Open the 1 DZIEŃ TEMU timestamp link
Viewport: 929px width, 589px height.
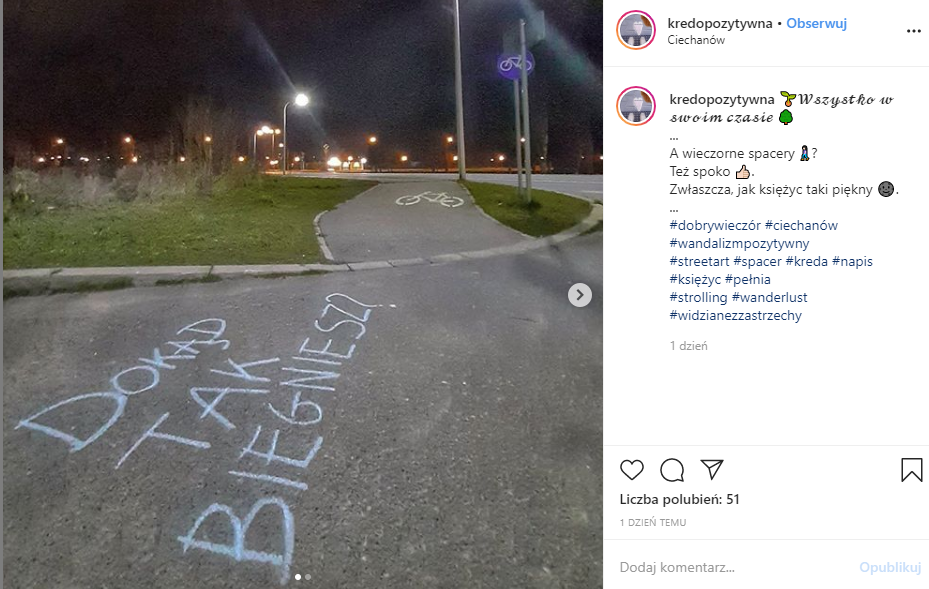coord(653,523)
